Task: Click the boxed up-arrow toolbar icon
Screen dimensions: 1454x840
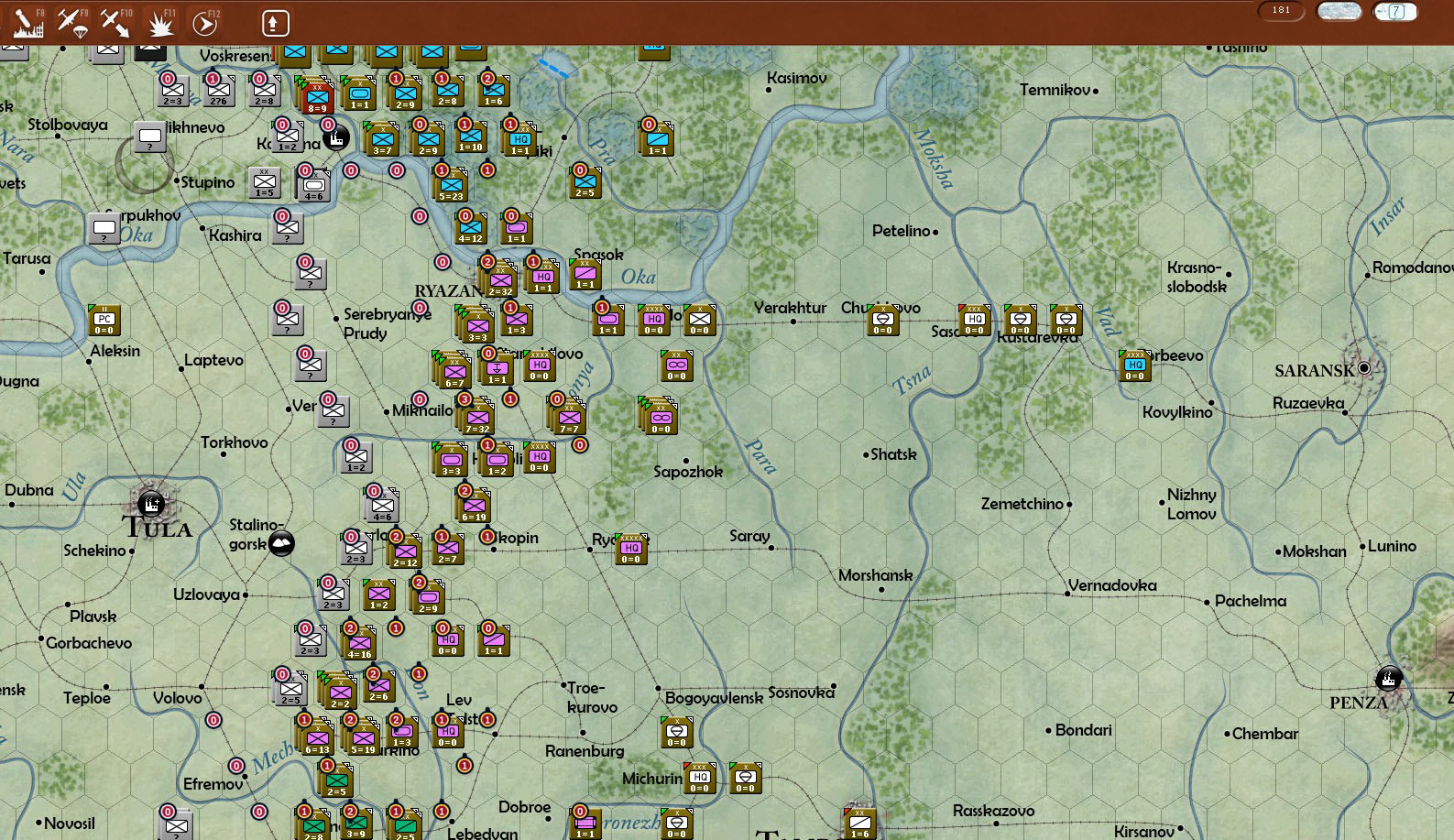Action: 275,23
